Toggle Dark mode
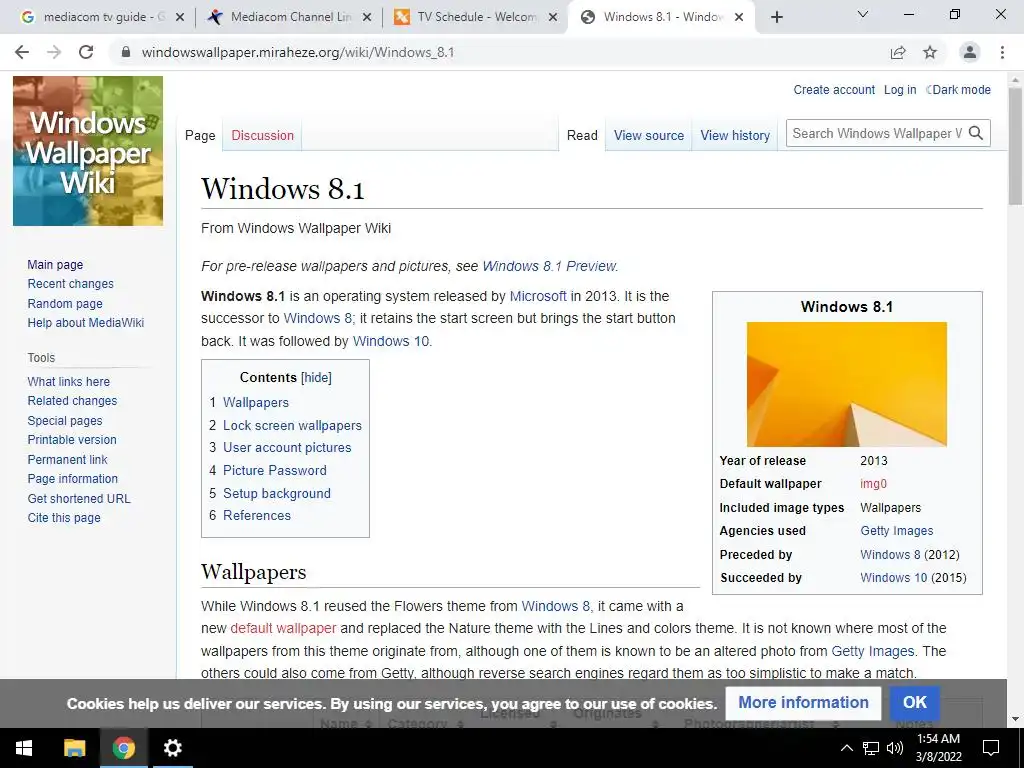1024x768 pixels. coord(957,89)
